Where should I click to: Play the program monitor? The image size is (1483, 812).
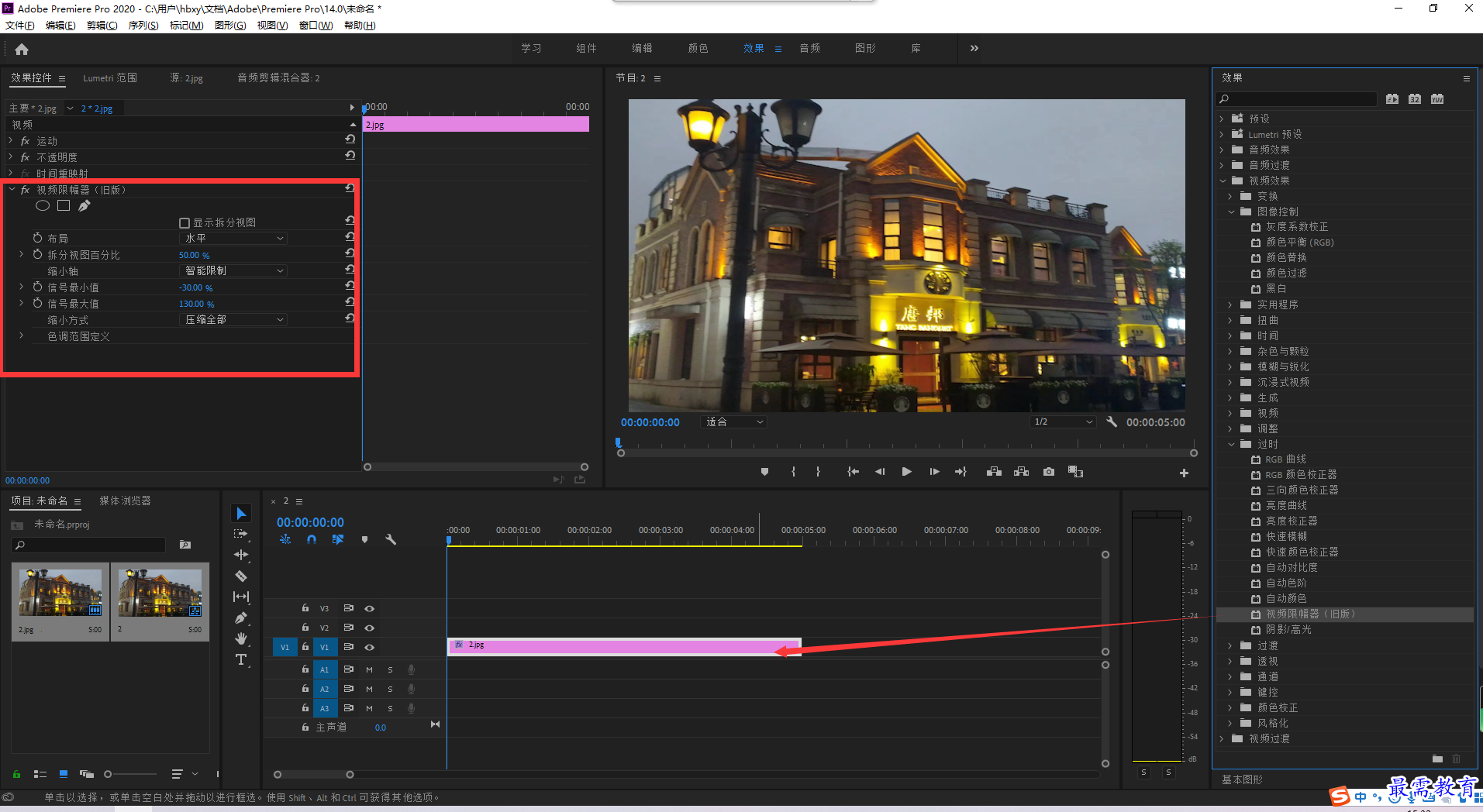(906, 472)
